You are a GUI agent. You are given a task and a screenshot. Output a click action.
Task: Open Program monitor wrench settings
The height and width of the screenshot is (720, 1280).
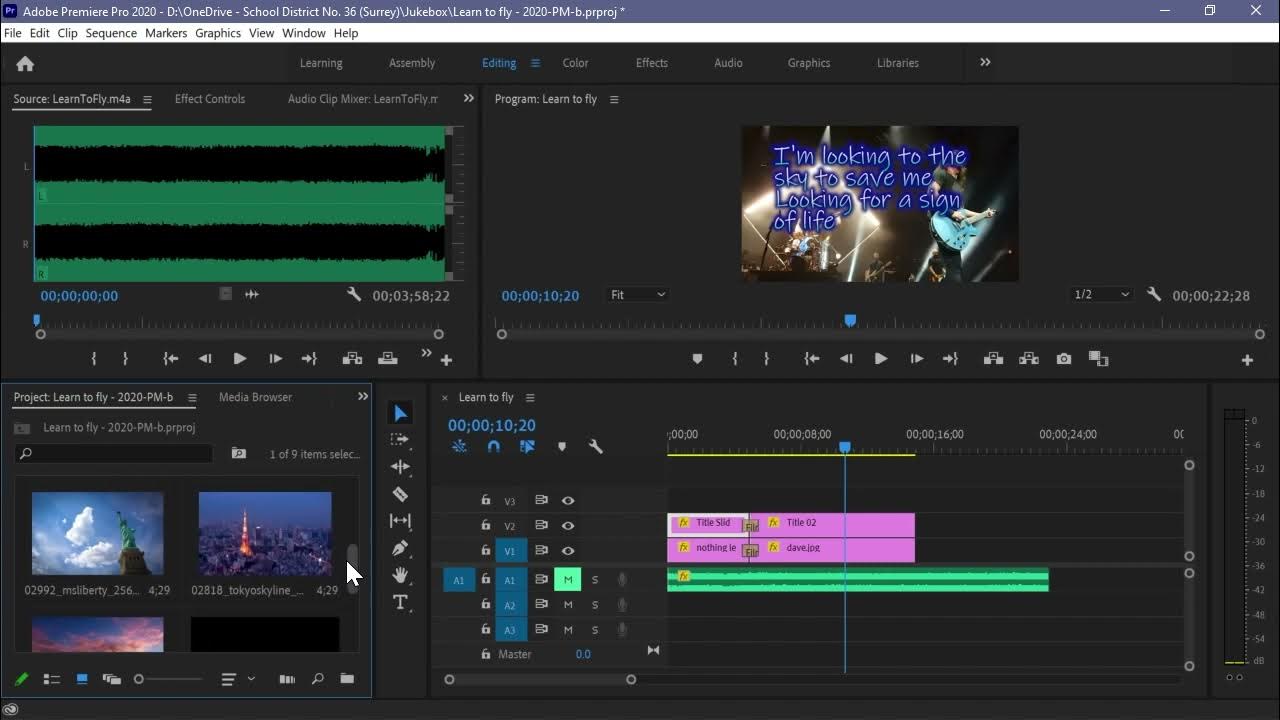(x=1154, y=295)
